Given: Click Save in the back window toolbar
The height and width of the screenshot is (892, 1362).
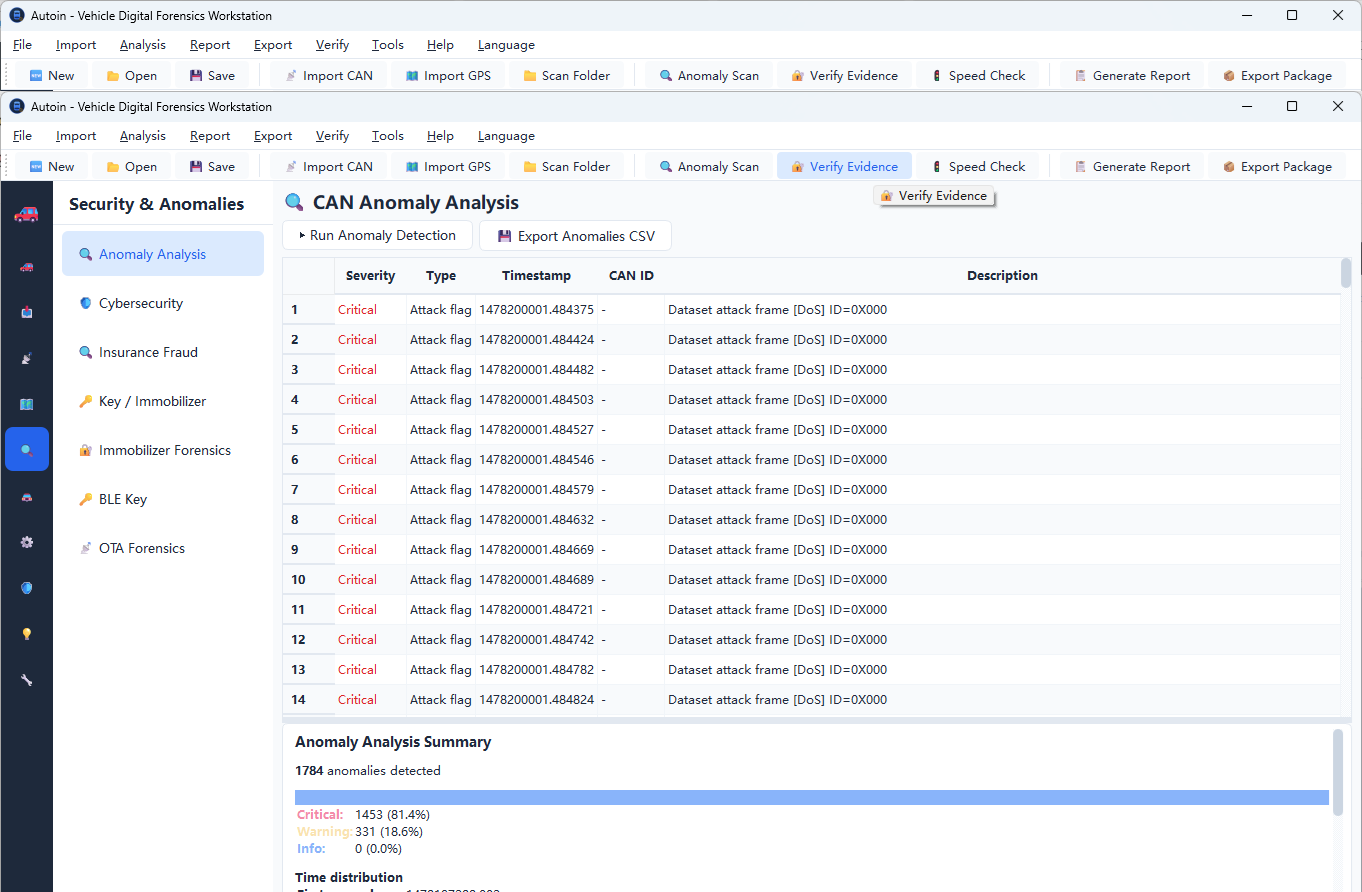Looking at the screenshot, I should 212,75.
